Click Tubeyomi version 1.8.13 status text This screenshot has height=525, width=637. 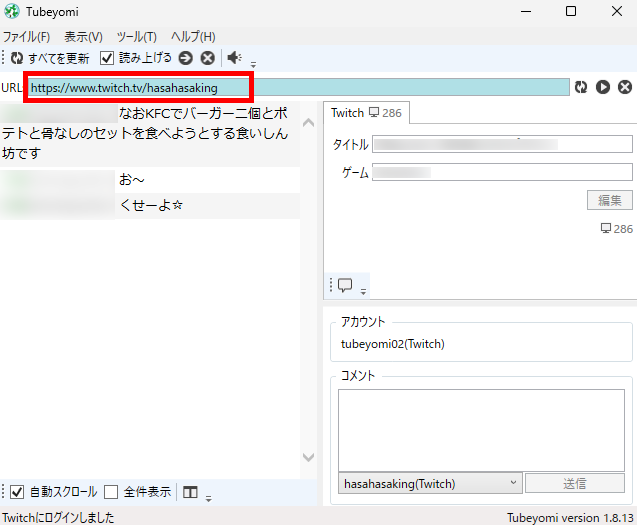pyautogui.click(x=570, y=518)
